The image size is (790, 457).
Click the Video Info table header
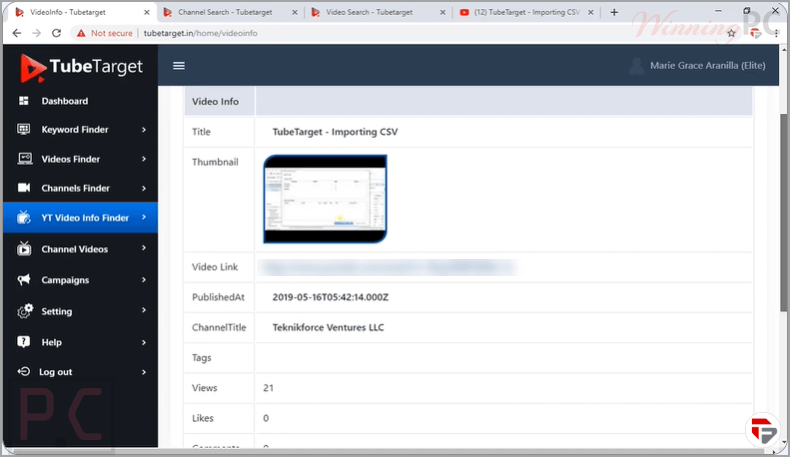(x=215, y=101)
